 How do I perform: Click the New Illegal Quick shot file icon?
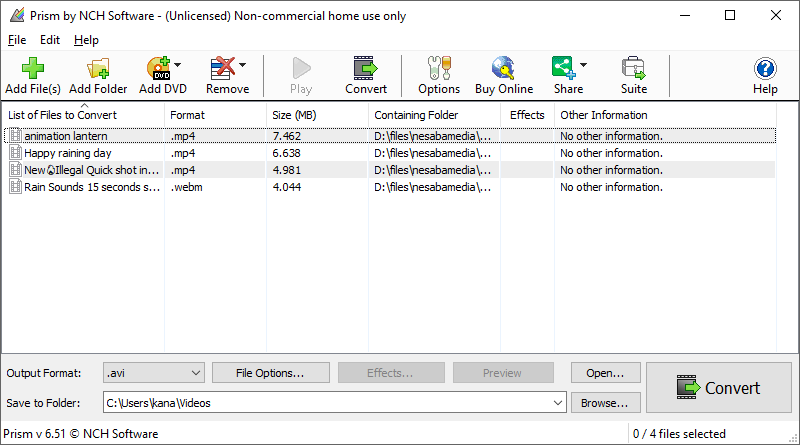point(15,170)
